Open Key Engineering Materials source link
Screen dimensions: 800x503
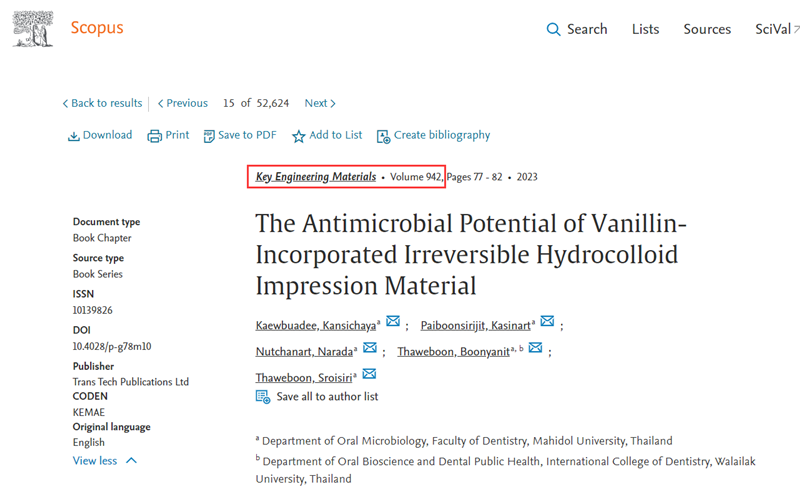point(316,177)
